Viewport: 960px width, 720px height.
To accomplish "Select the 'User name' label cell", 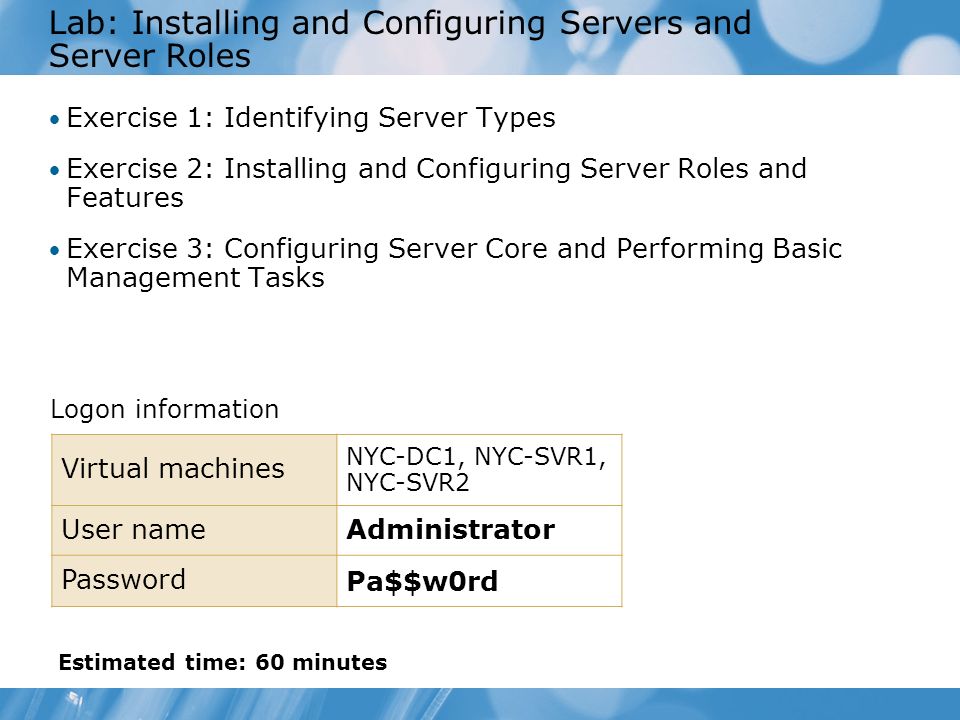I will 194,530.
